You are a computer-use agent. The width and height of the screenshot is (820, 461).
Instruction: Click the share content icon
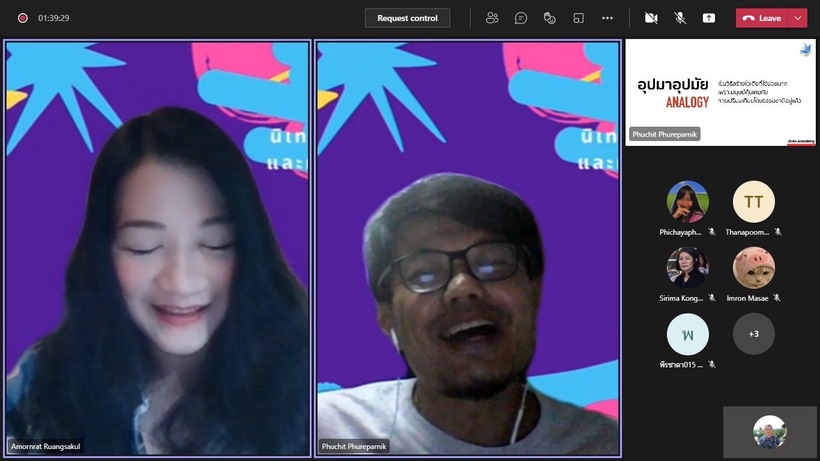[x=709, y=18]
